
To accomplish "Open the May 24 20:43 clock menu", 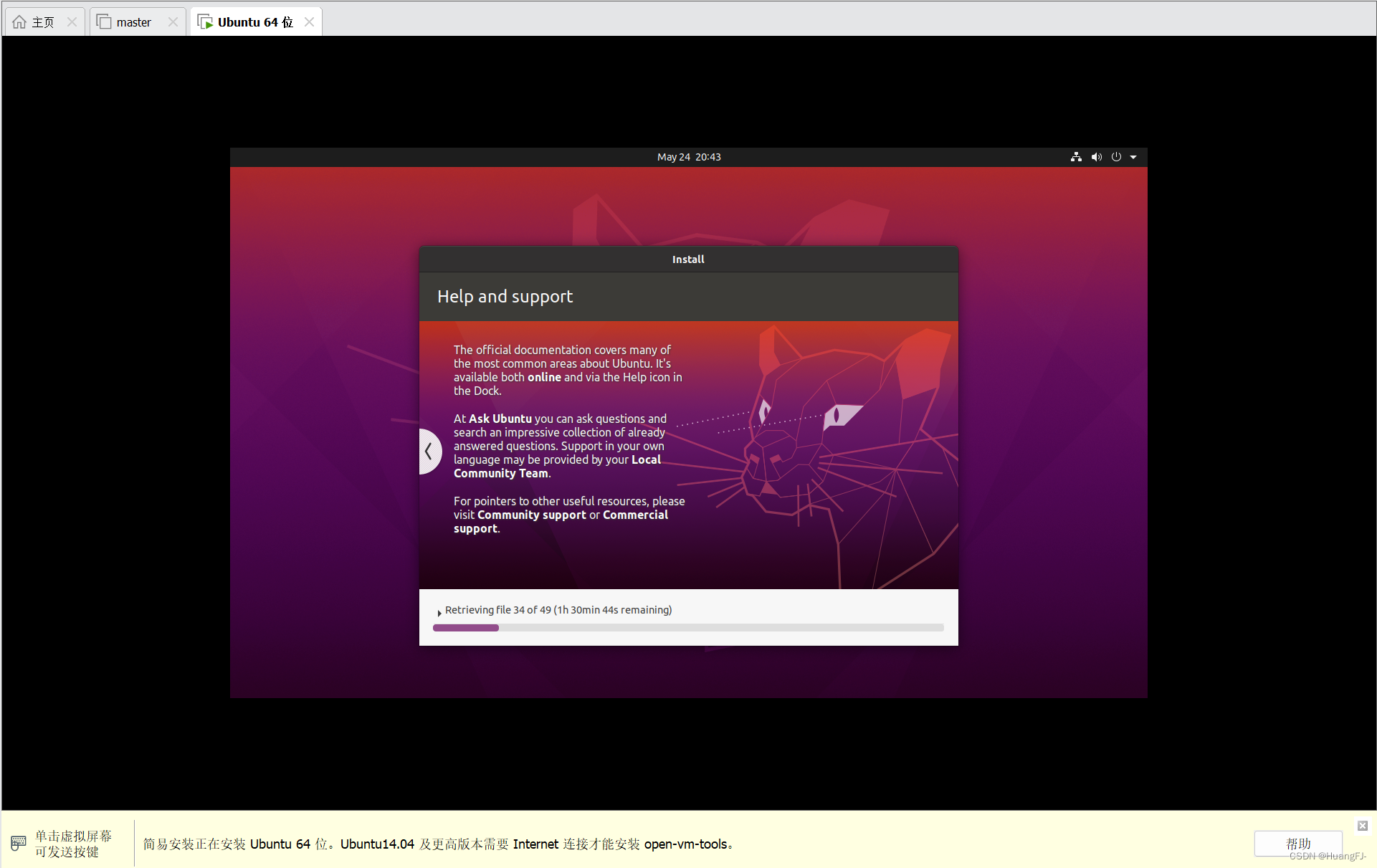I will (689, 157).
